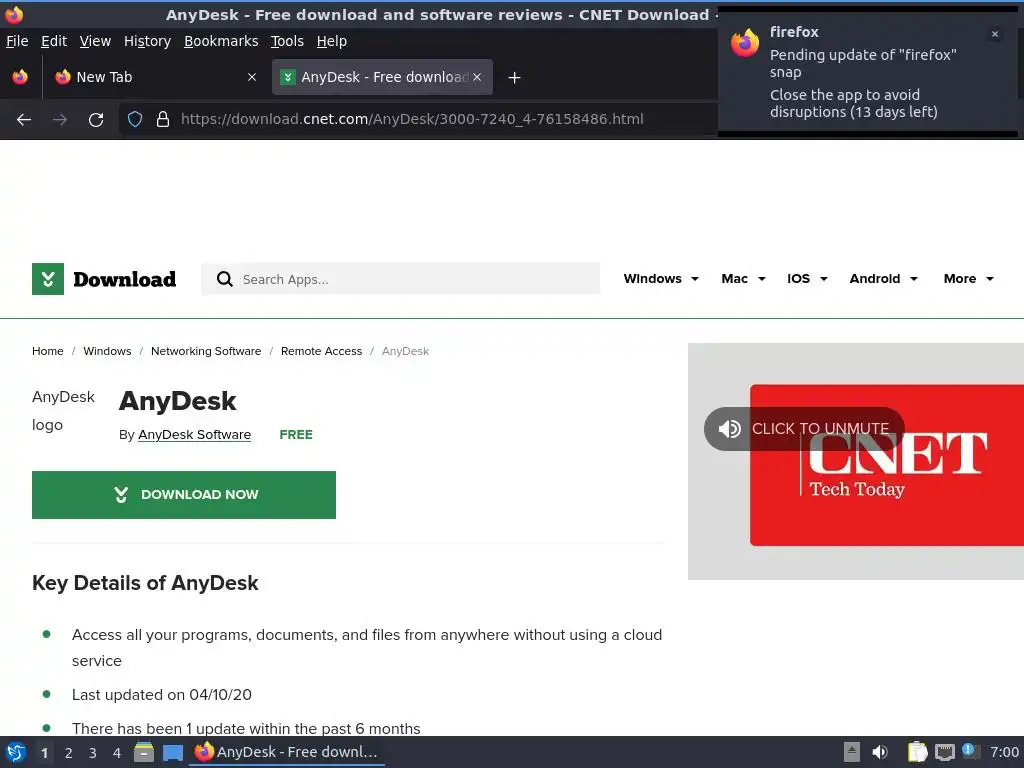Click the forward navigation arrow
This screenshot has height=768, width=1024.
[60, 120]
